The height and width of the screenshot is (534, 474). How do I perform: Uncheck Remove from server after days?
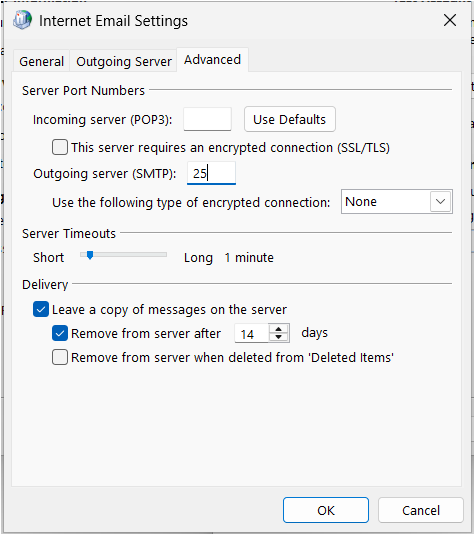pyautogui.click(x=60, y=333)
